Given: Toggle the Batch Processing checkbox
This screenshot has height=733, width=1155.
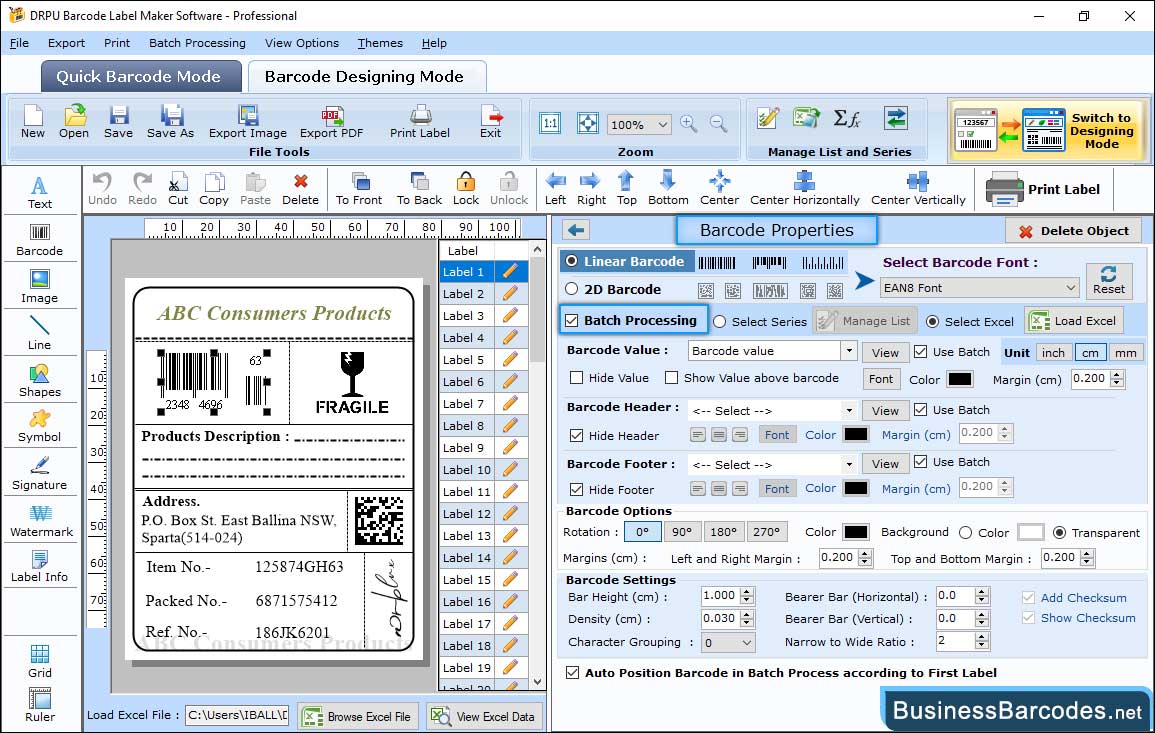Looking at the screenshot, I should pos(572,320).
